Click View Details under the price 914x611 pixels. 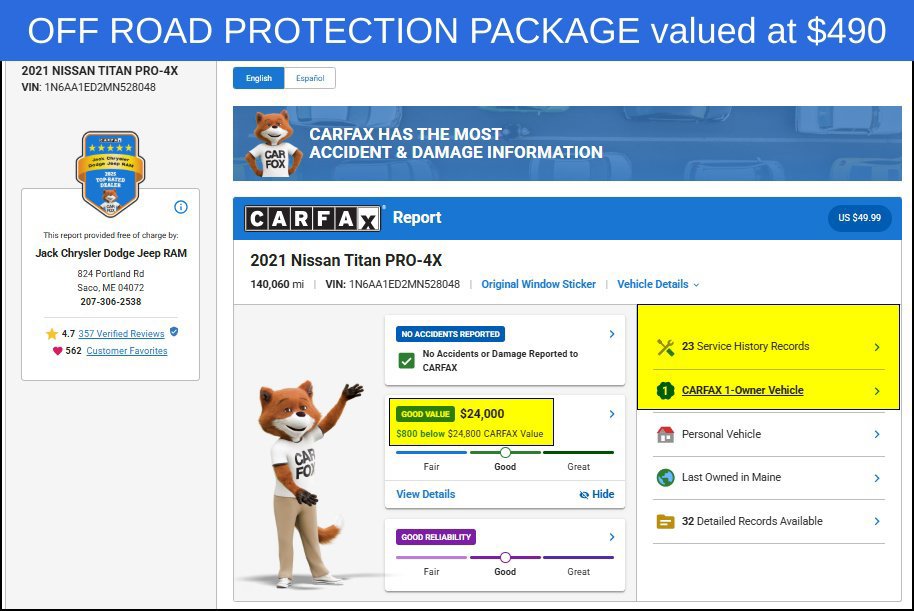[x=426, y=494]
